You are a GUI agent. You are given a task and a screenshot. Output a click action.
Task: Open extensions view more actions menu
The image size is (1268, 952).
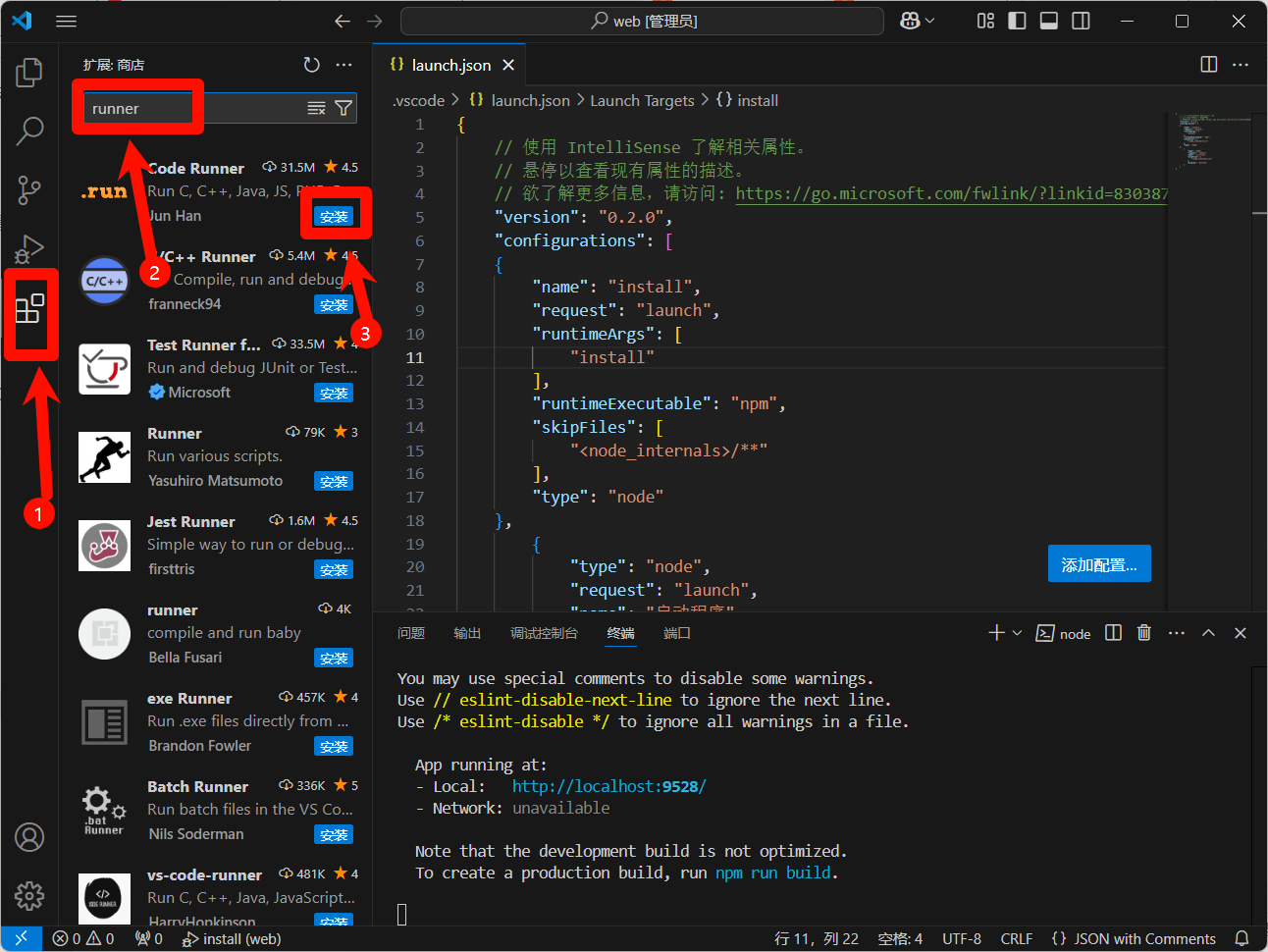click(343, 65)
